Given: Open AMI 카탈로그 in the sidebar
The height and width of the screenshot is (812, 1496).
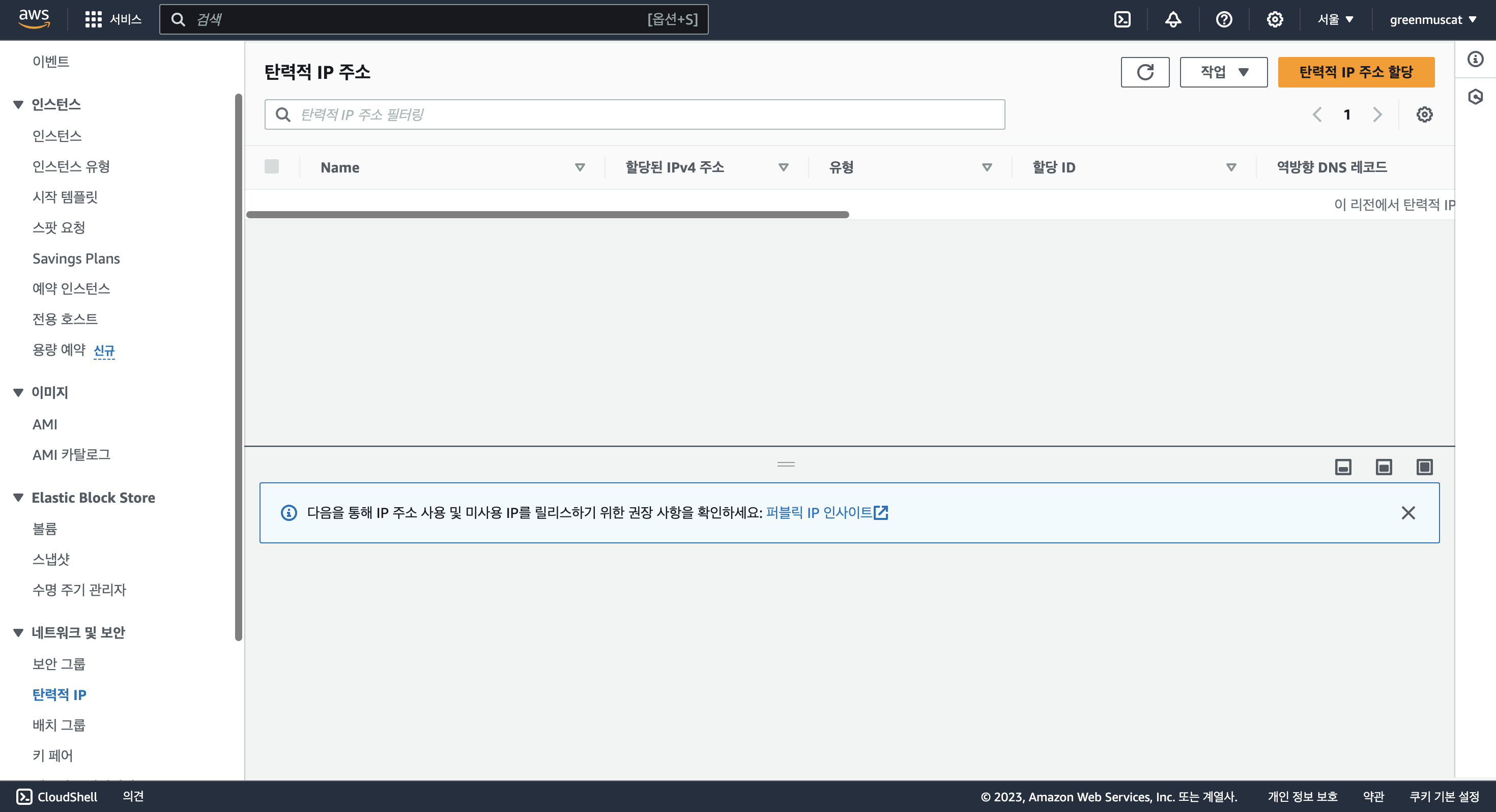Looking at the screenshot, I should tap(71, 455).
